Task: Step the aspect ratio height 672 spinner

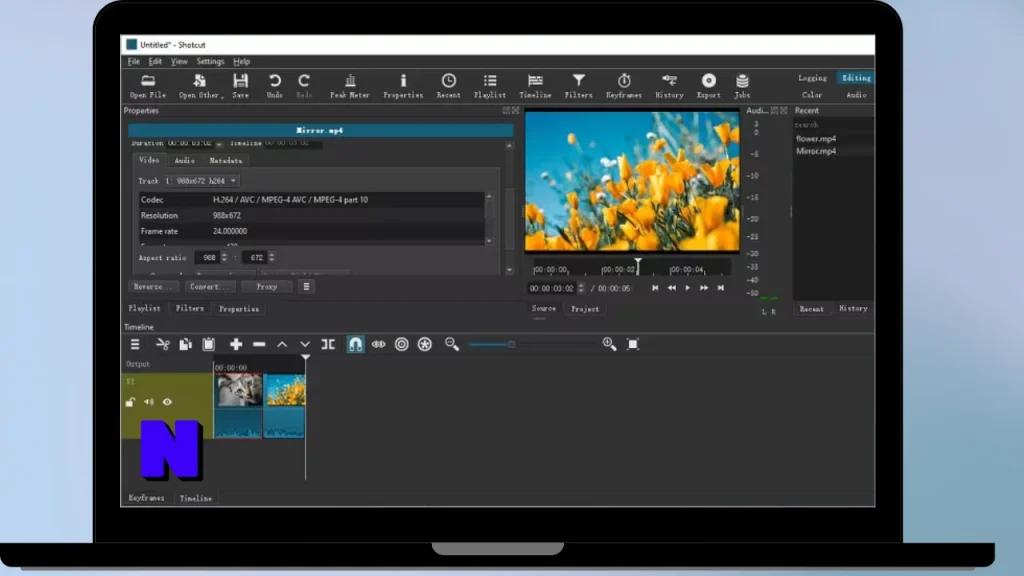Action: [x=272, y=257]
